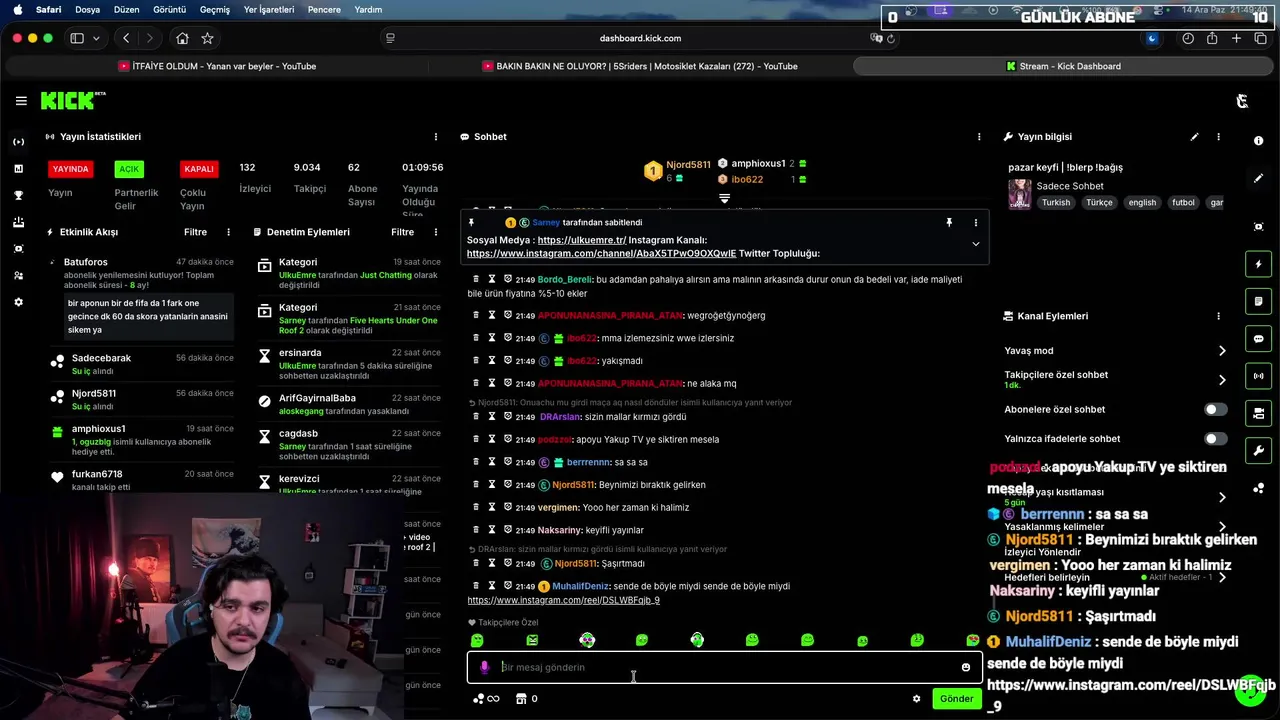1280x720 pixels.
Task: Click Filtre in Etkinlik Akışı panel
Action: pyautogui.click(x=195, y=232)
